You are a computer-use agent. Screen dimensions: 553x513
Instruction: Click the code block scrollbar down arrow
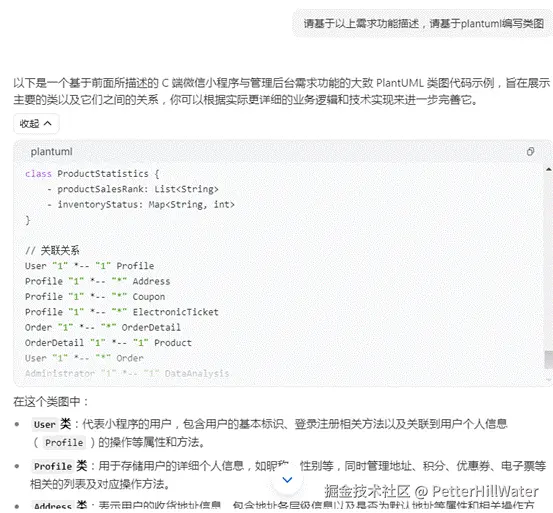click(x=548, y=379)
